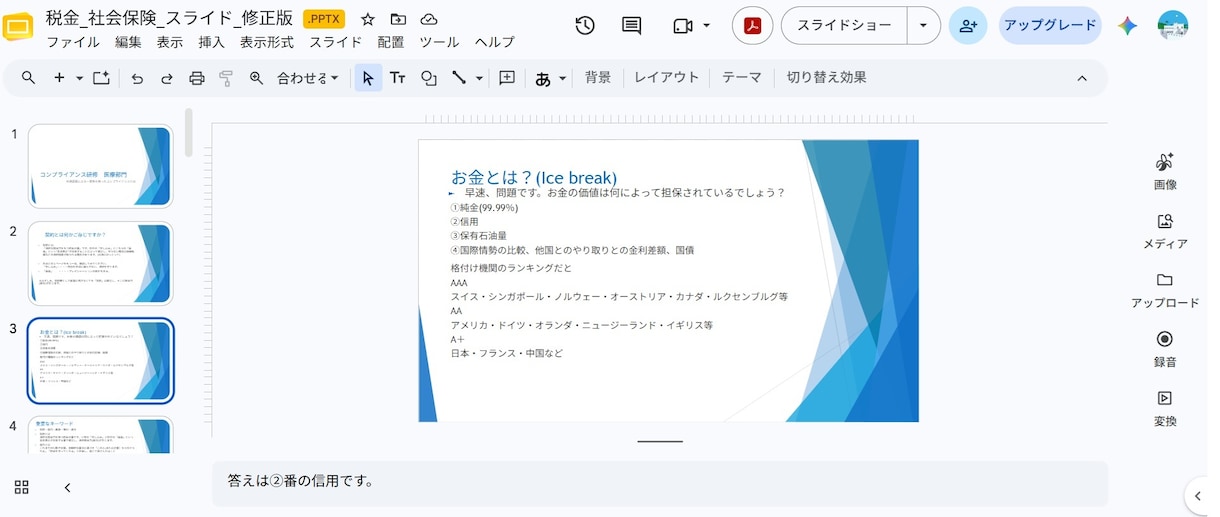
Task: Open the 挿入 menu
Action: pos(212,42)
